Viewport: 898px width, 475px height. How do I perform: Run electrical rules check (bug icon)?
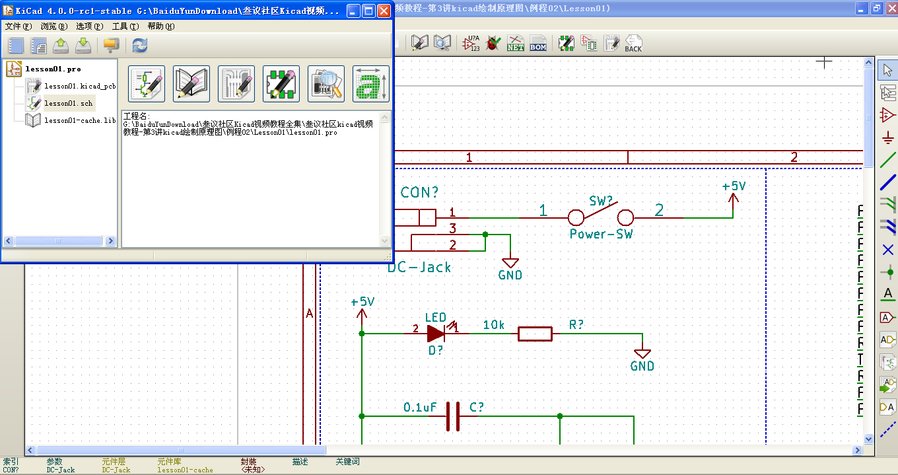(x=494, y=44)
